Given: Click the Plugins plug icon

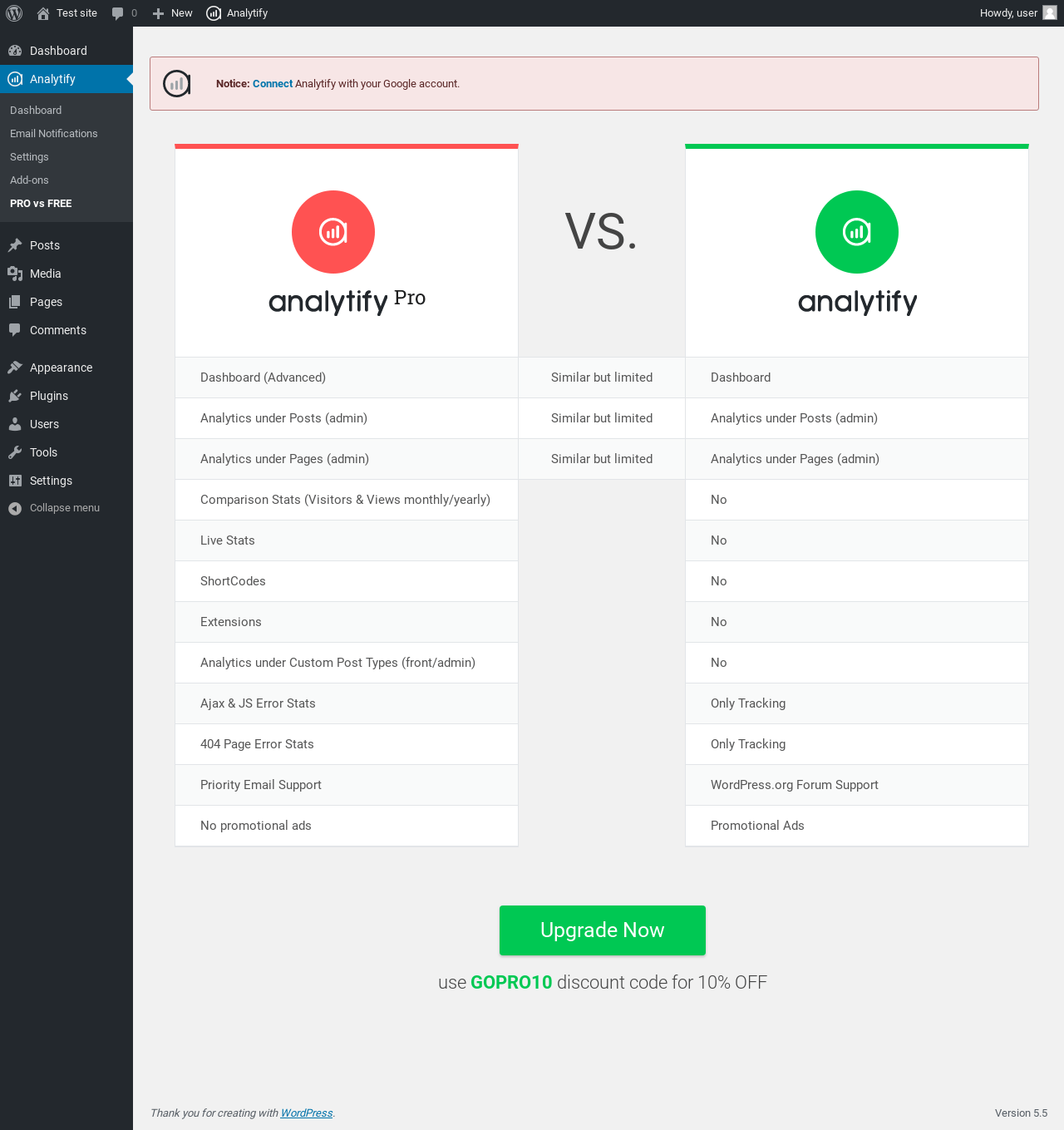Looking at the screenshot, I should click(15, 396).
